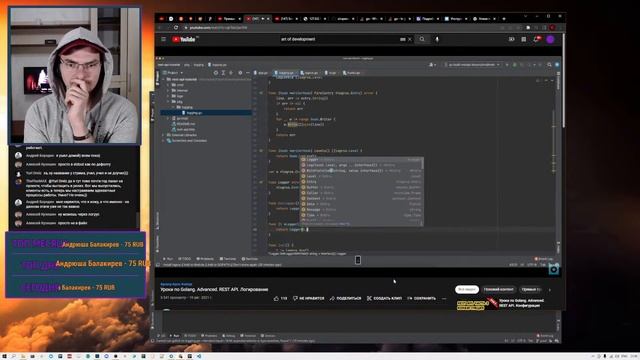This screenshot has height=360, width=640.
Task: Select the Похожий контент chip
Action: point(498,289)
